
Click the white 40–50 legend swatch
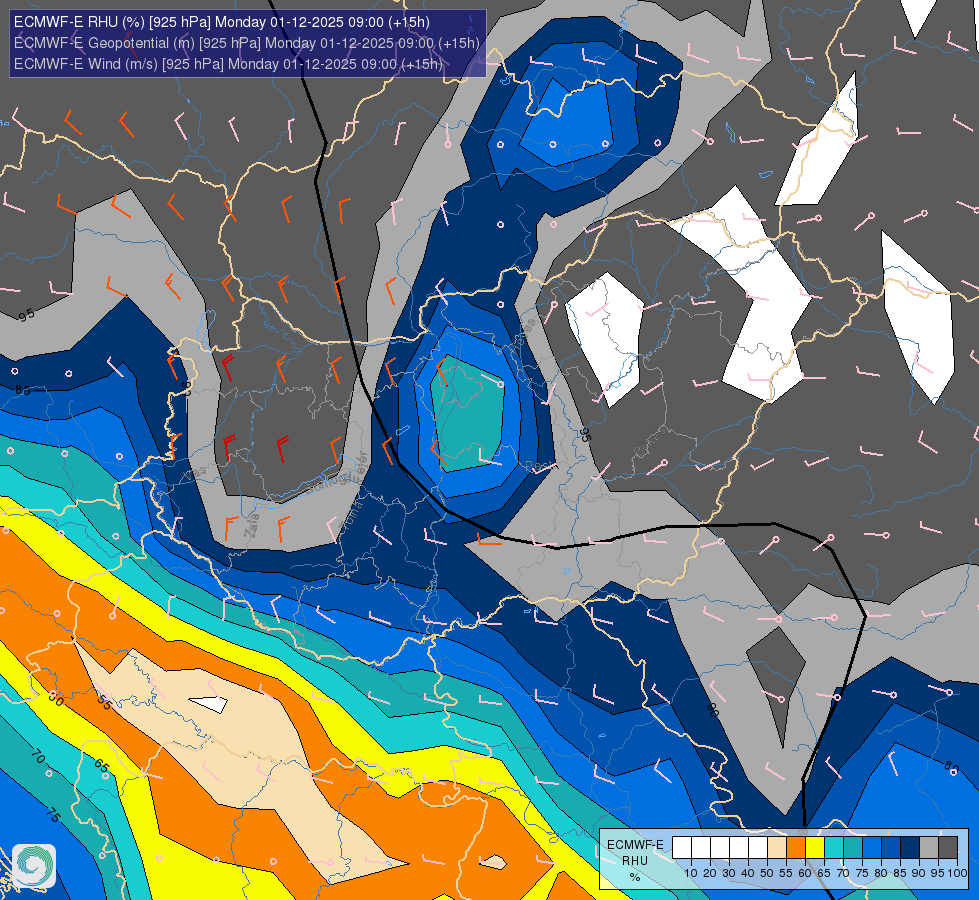758,848
